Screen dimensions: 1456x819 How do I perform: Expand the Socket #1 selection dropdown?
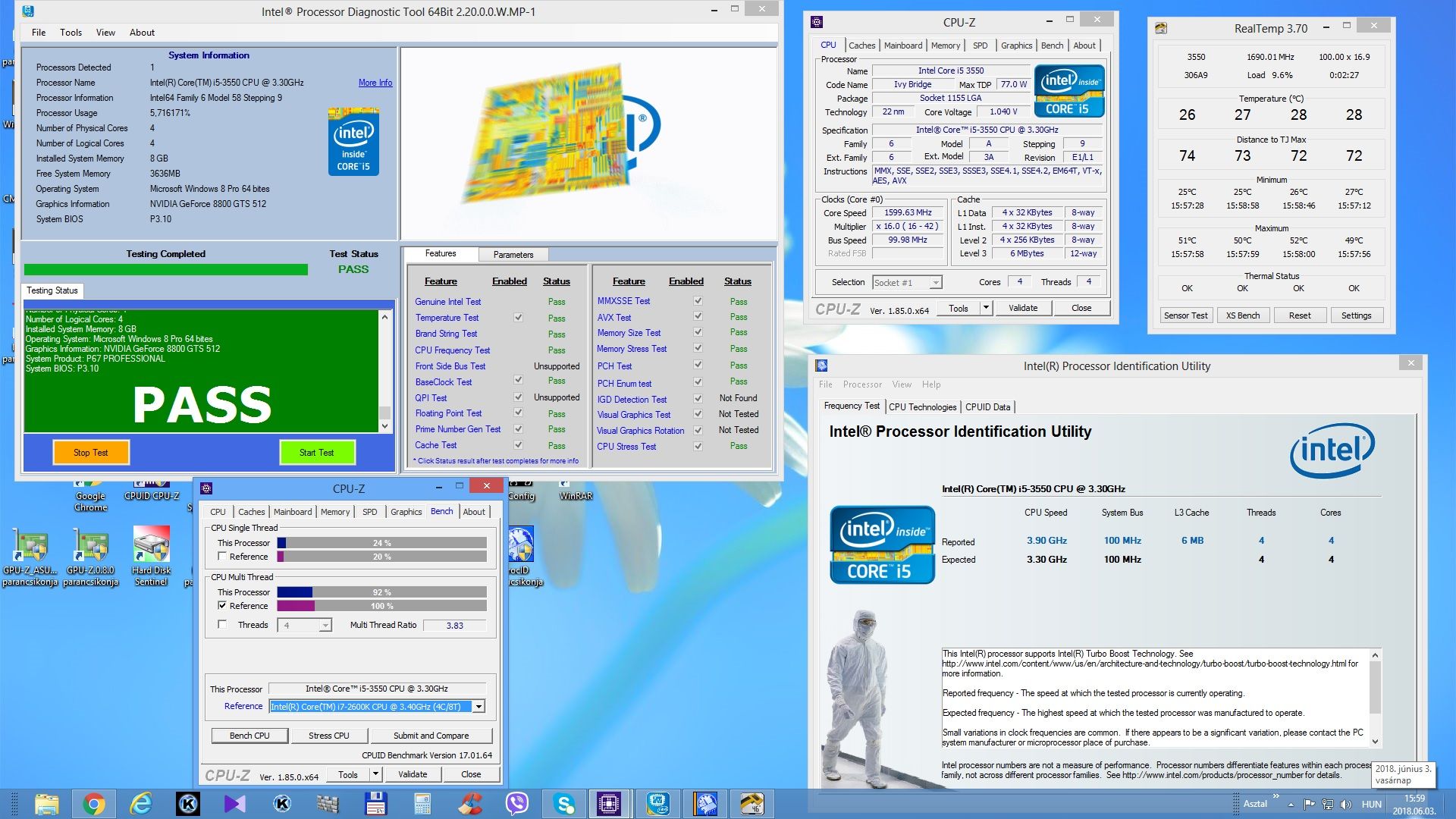936,283
